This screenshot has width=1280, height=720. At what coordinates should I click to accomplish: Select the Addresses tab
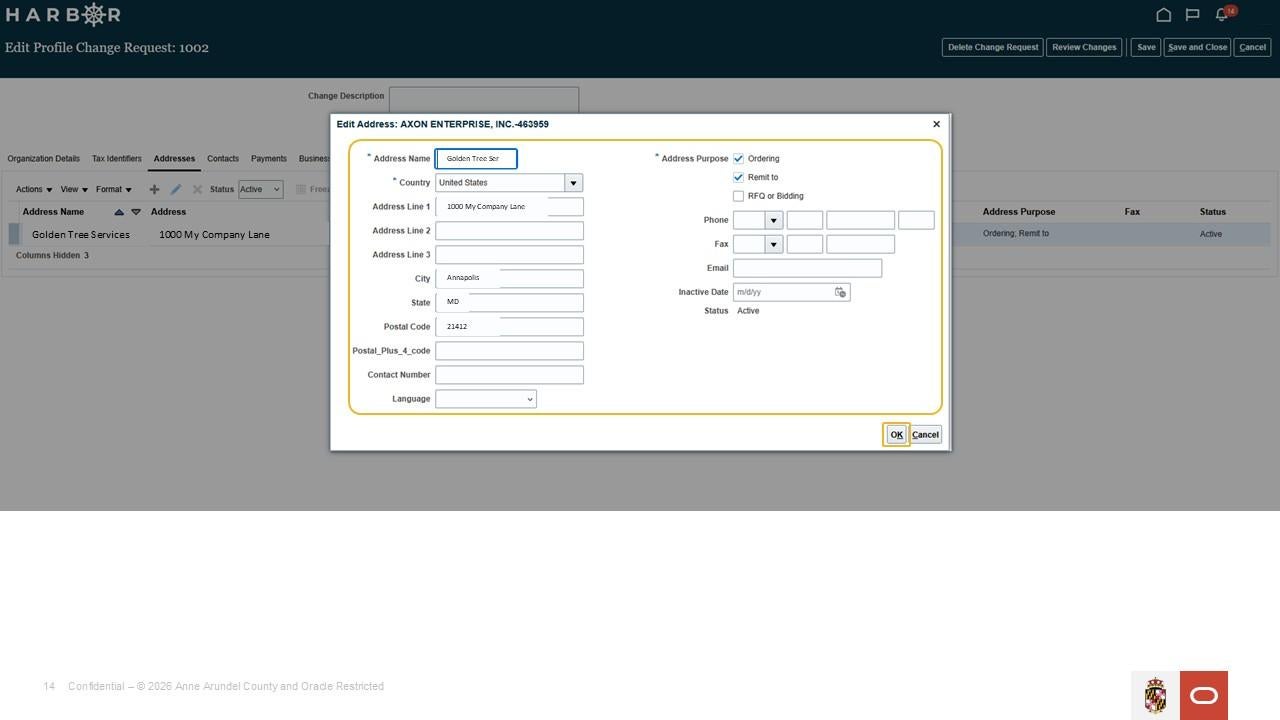coord(174,159)
